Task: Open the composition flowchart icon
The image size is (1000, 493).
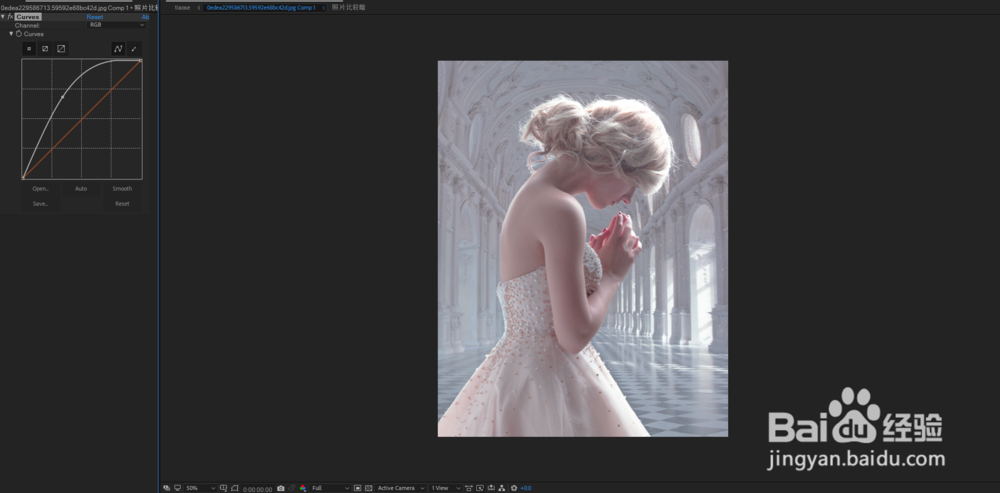Action: [x=501, y=488]
